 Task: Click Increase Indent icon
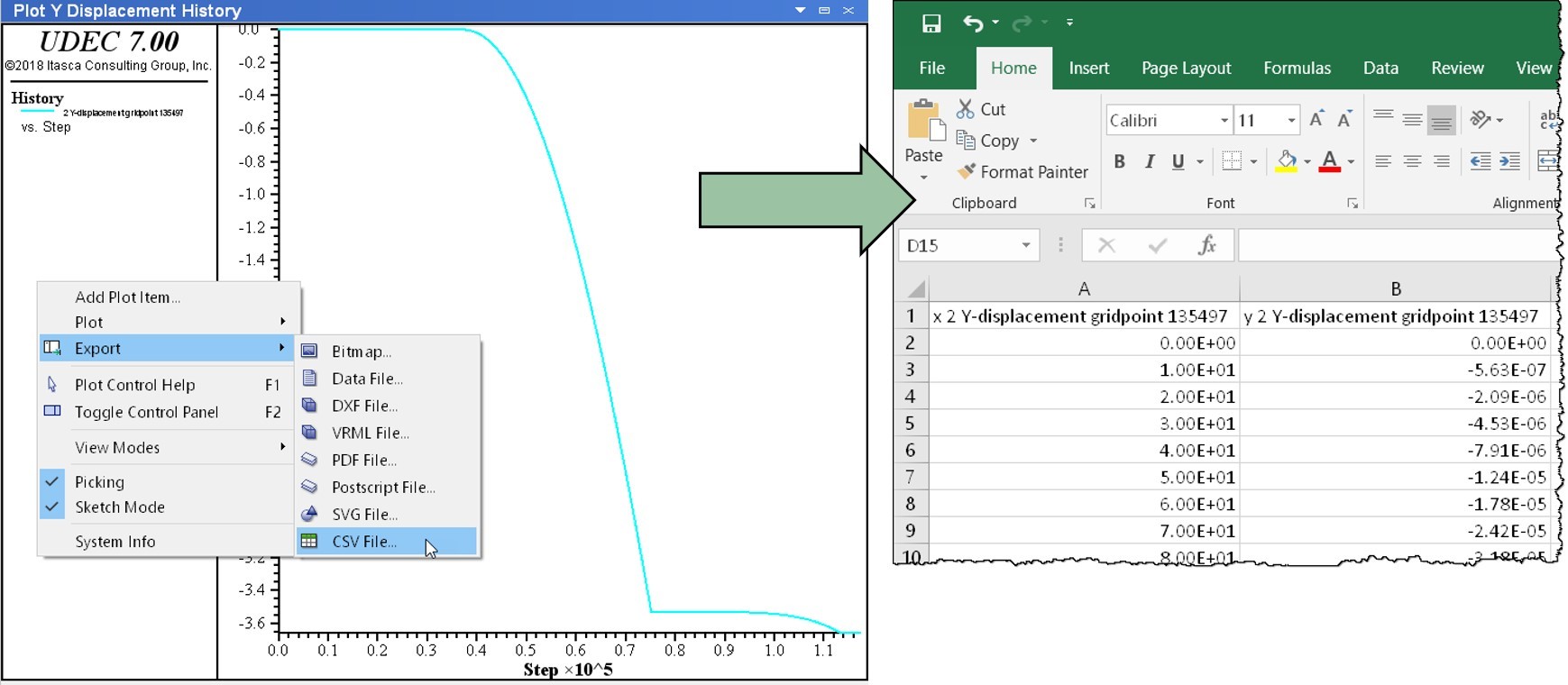click(1509, 161)
